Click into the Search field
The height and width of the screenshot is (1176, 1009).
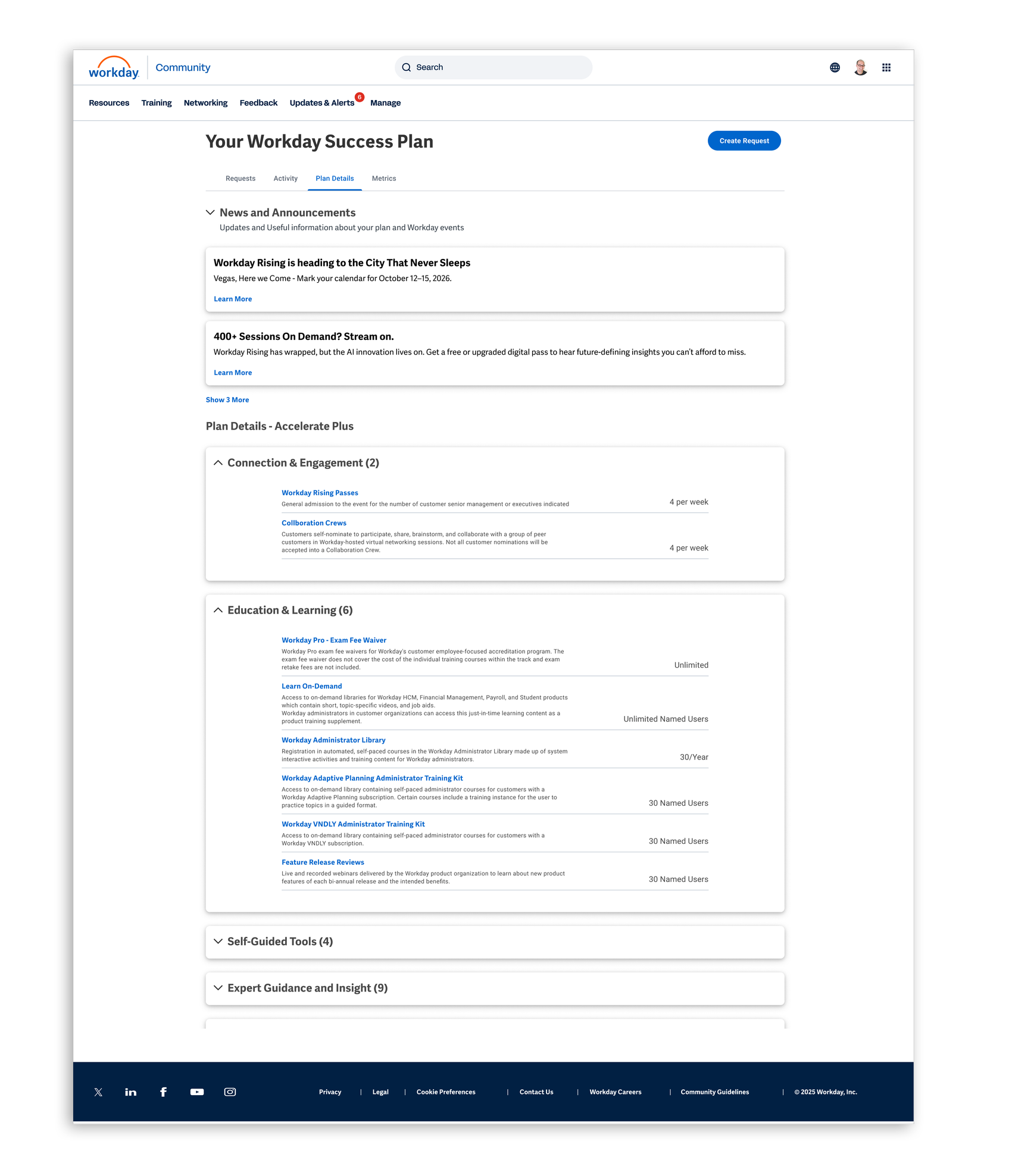(493, 67)
